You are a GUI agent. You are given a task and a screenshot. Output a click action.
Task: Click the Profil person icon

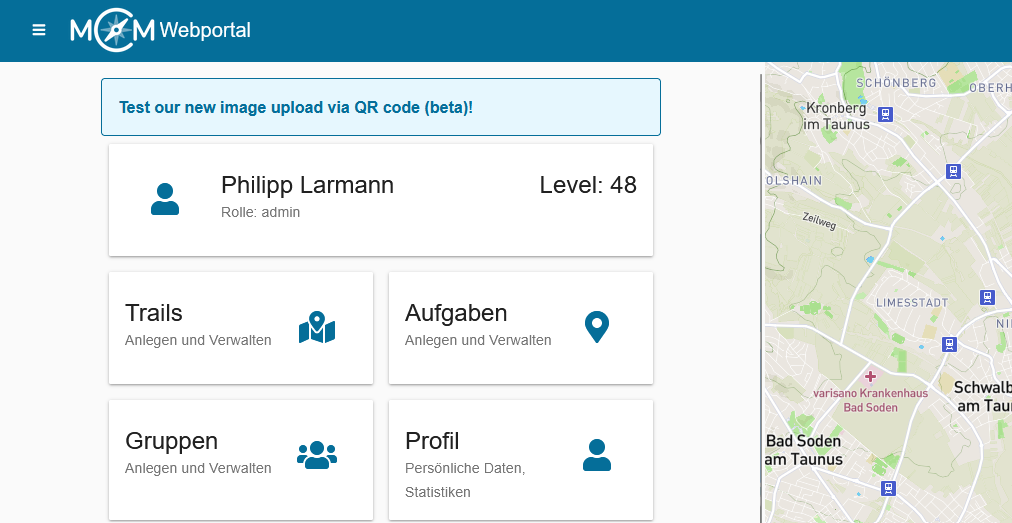click(x=597, y=455)
